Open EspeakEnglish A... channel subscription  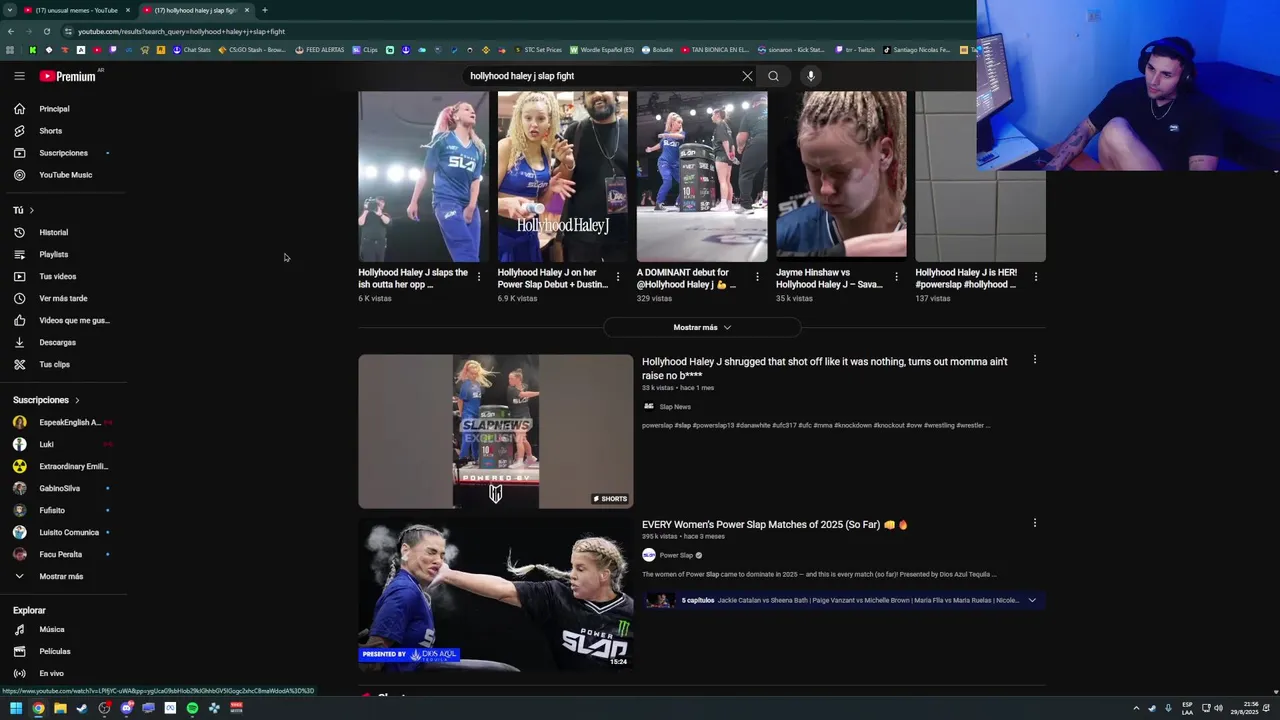63,422
